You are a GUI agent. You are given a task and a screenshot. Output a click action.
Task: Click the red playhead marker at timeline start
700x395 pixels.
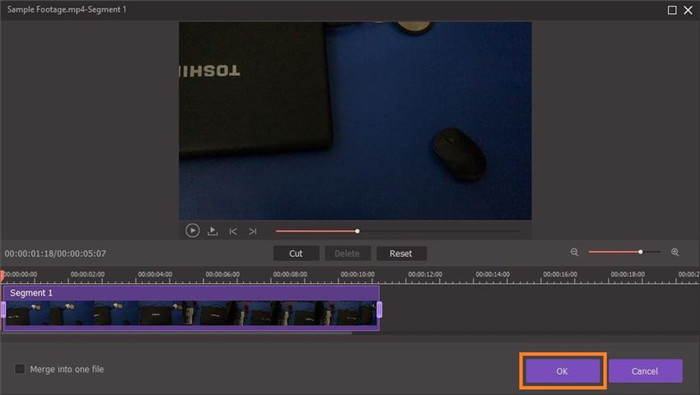[2, 276]
